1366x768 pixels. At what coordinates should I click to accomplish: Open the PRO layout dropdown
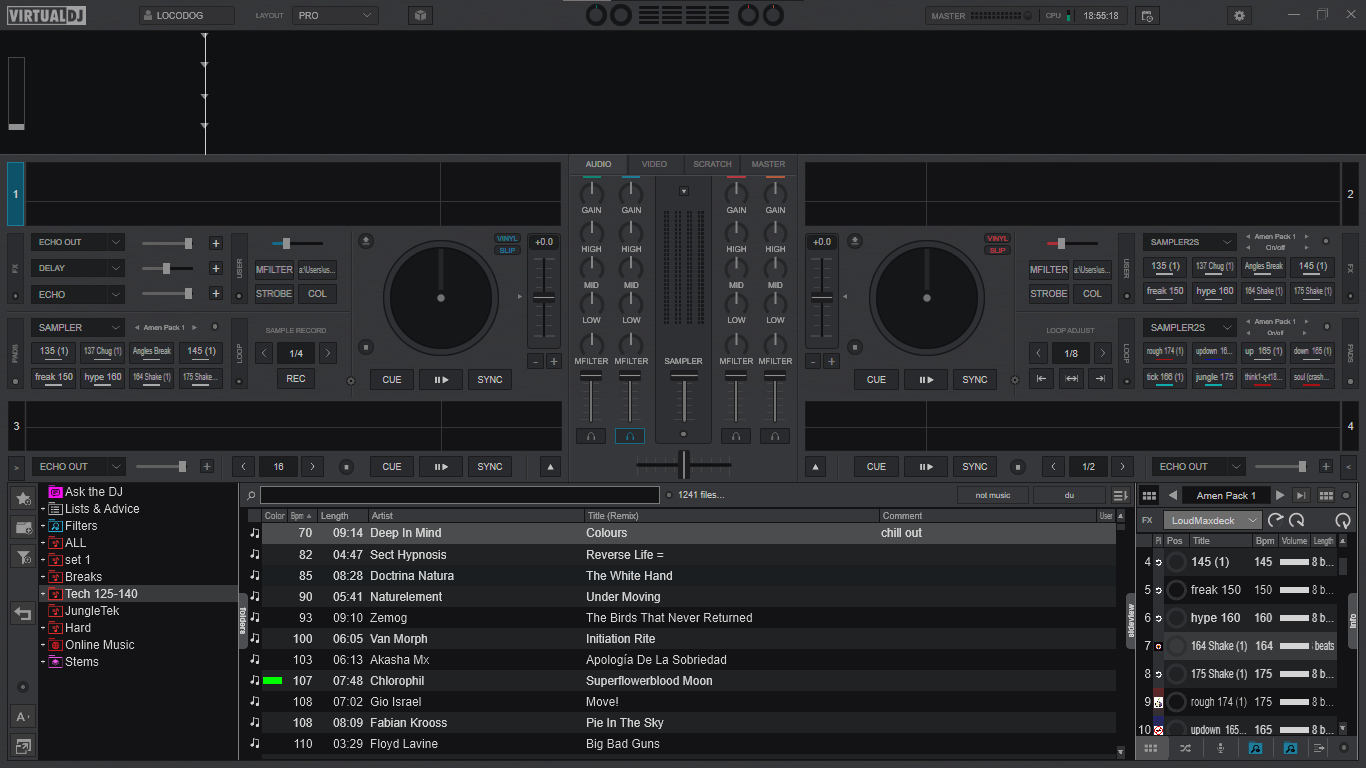(335, 16)
